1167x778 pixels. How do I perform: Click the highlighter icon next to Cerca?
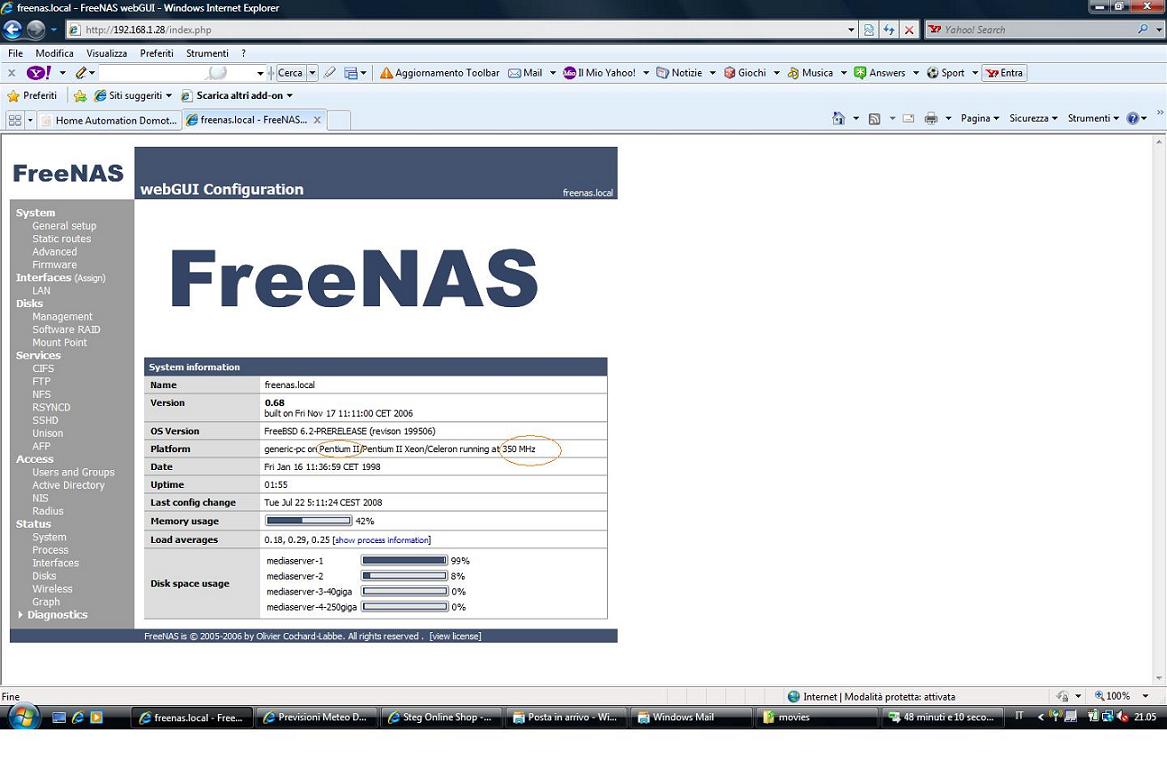pos(330,73)
